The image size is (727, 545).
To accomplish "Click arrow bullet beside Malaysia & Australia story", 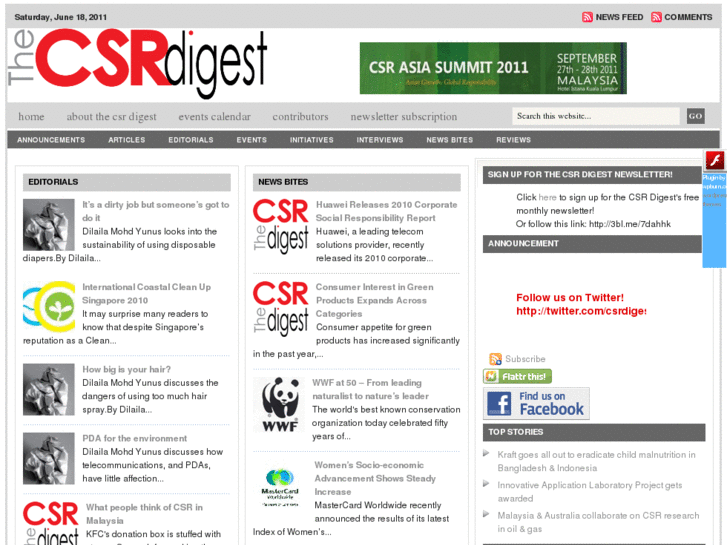I will 486,514.
